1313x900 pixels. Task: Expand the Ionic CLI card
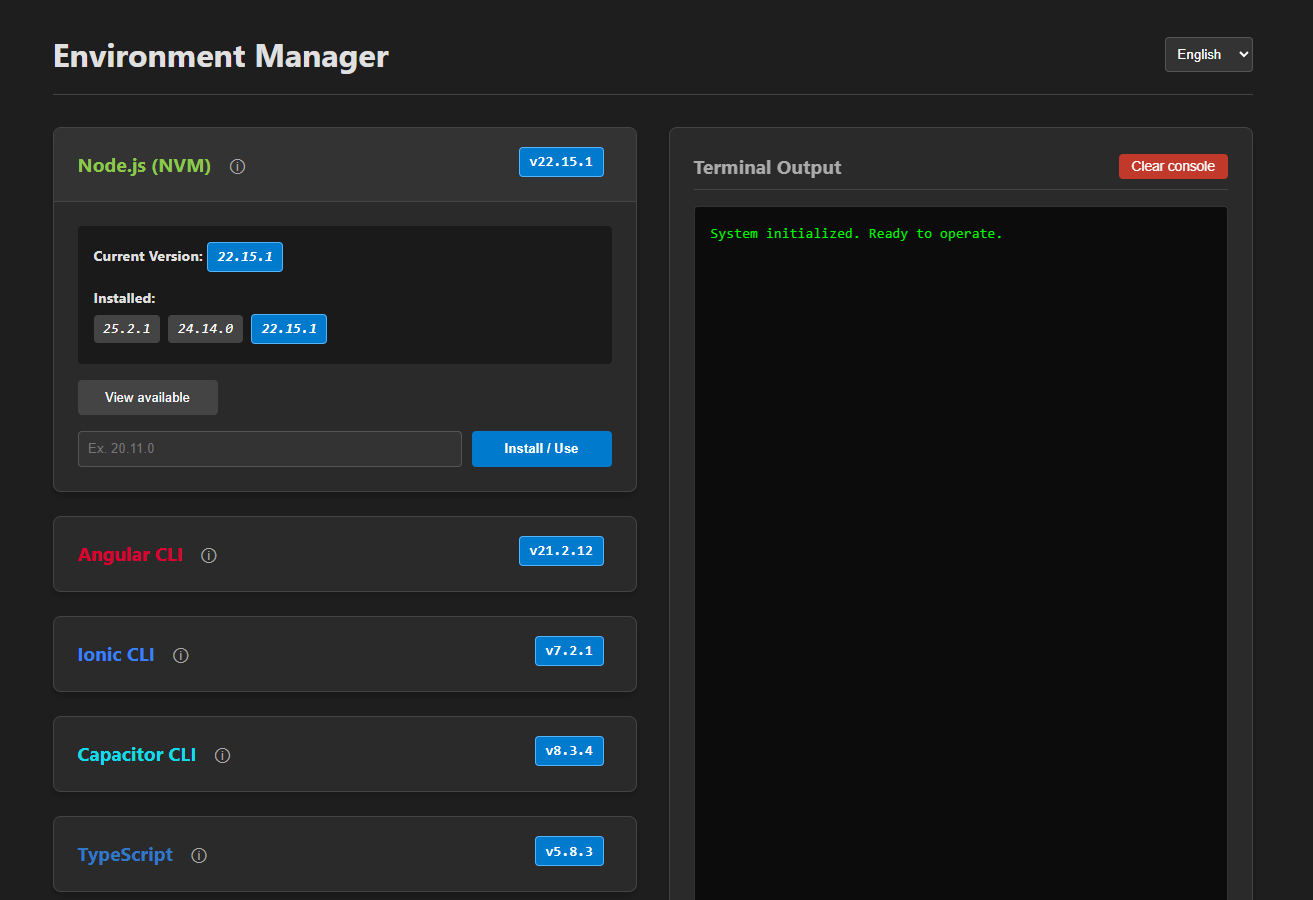pos(345,654)
